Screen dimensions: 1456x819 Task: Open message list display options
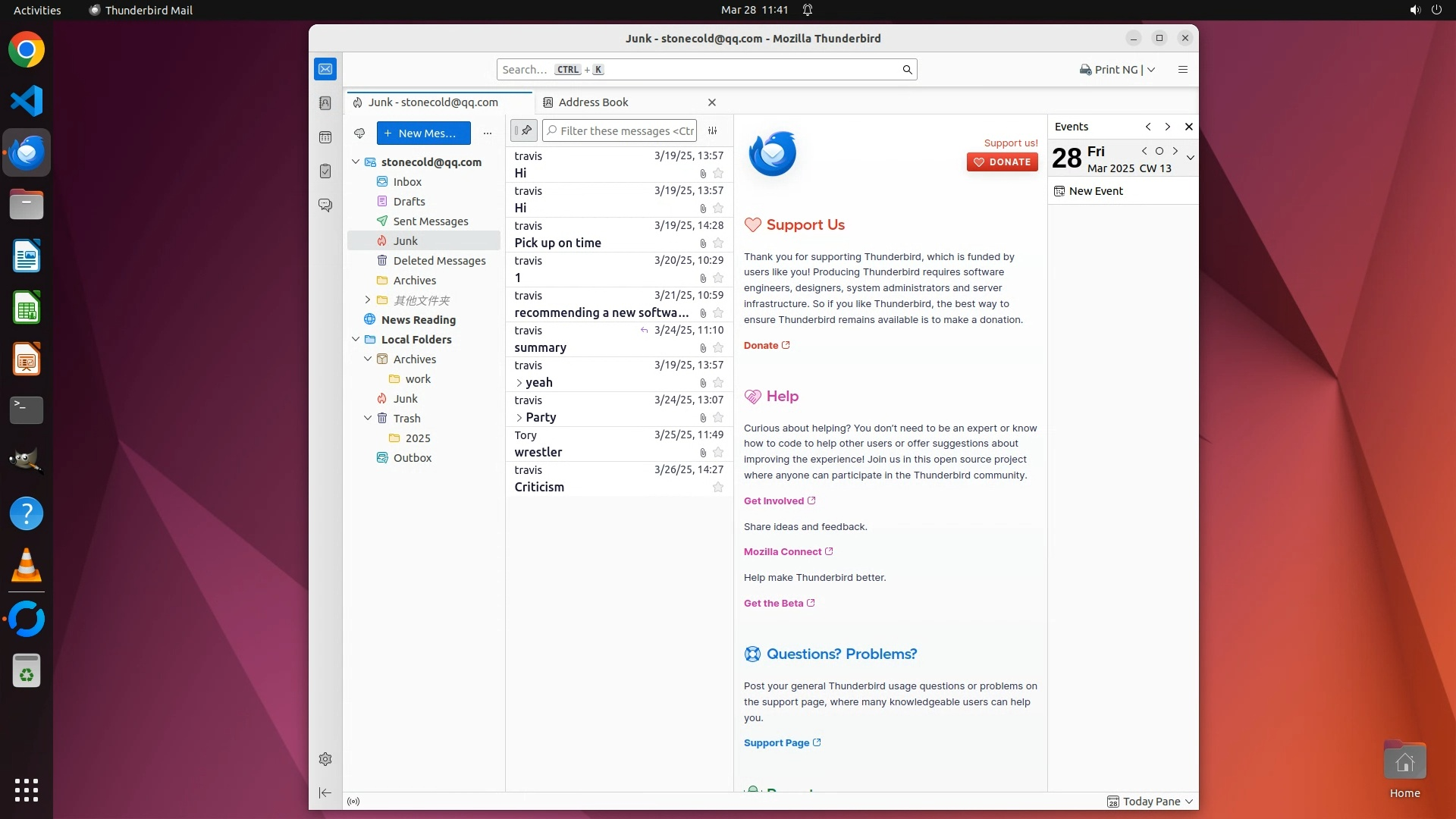click(x=713, y=130)
